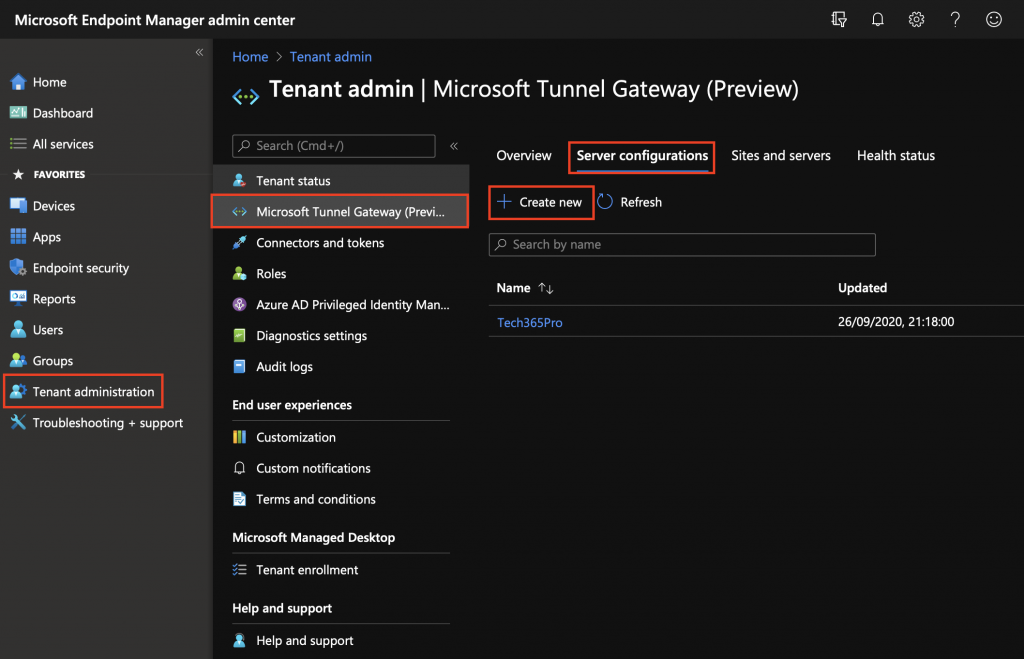Collapse the left navigation sidebar
Screen dimensions: 1024x659
pos(199,52)
